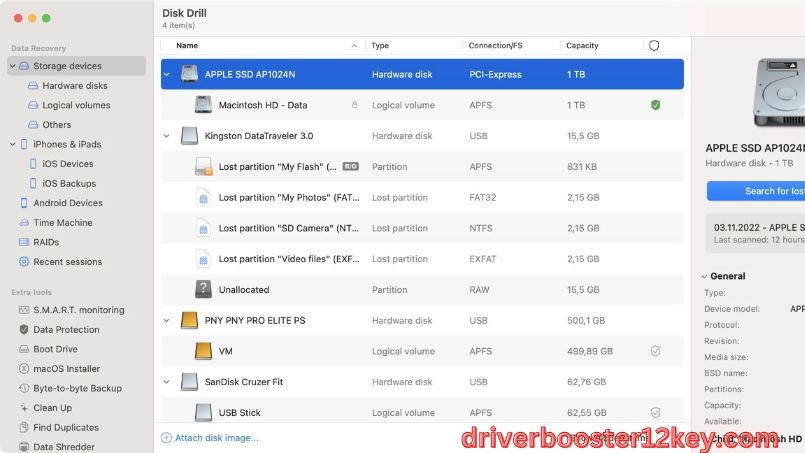Image resolution: width=805 pixels, height=453 pixels.
Task: Open Hardware disks in sidebar
Action: pyautogui.click(x=74, y=86)
